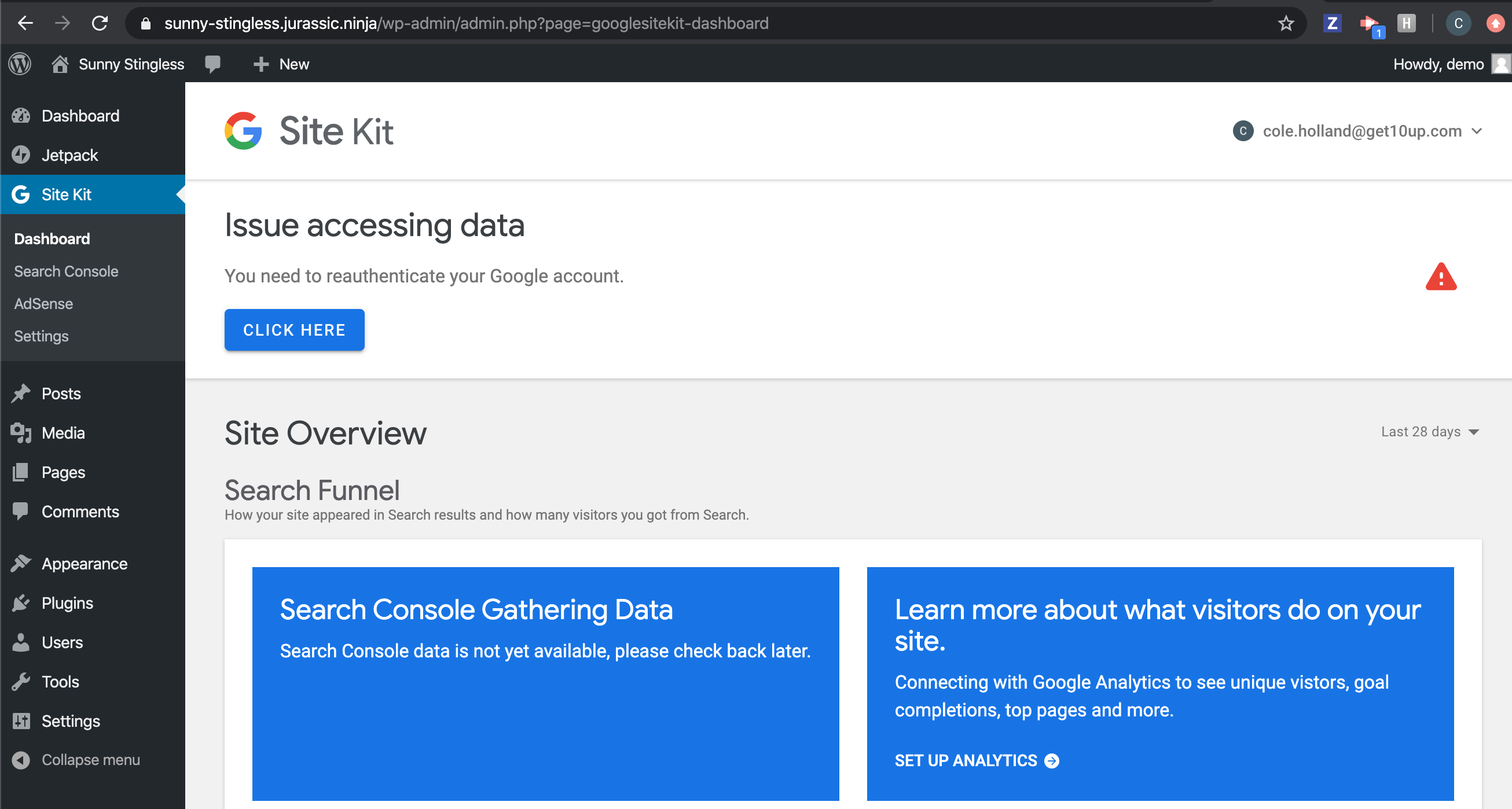The height and width of the screenshot is (809, 1512).
Task: Open the New content menu
Action: [281, 64]
